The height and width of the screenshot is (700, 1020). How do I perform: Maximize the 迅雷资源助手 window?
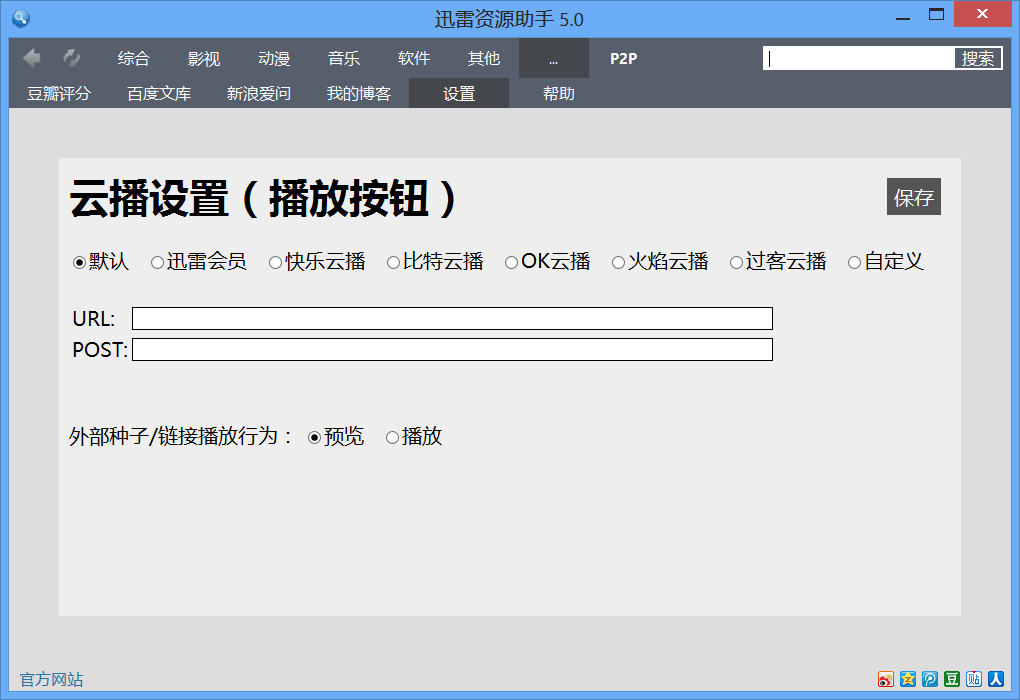click(x=936, y=14)
